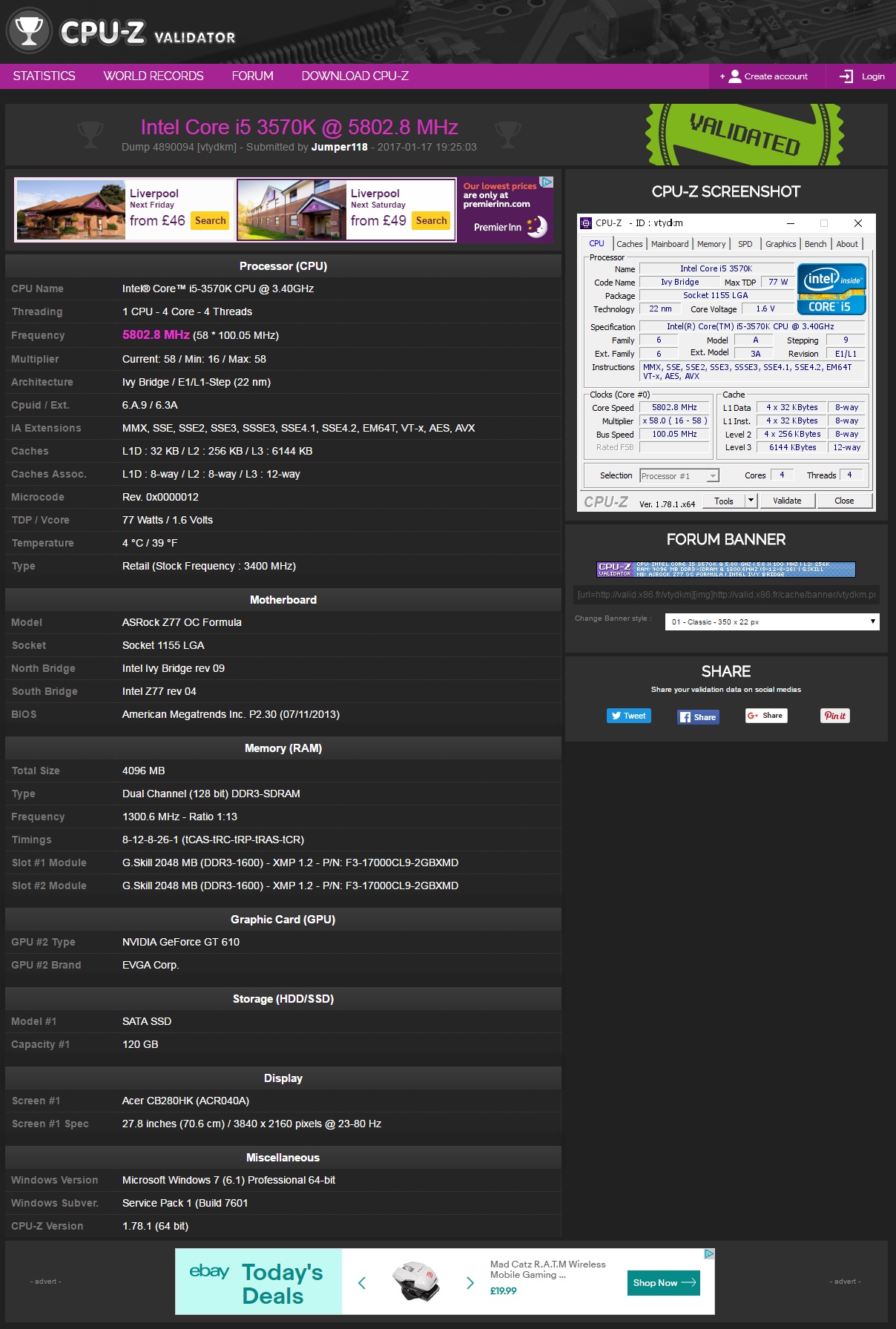
Task: Click Search on Liverpool Next Saturday ad
Action: click(432, 220)
